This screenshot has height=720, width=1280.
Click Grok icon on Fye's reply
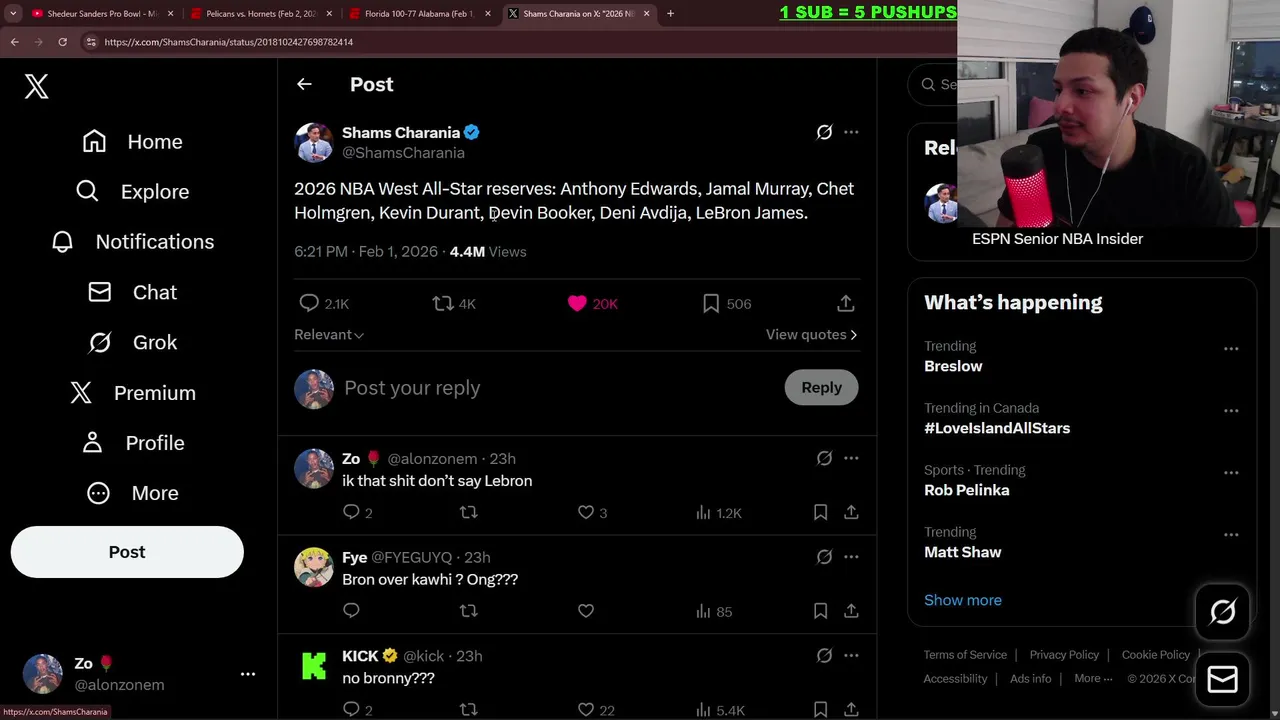click(x=824, y=557)
